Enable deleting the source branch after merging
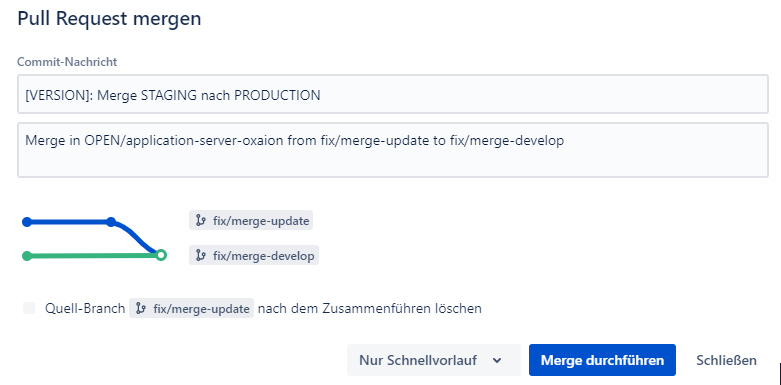 pos(29,308)
